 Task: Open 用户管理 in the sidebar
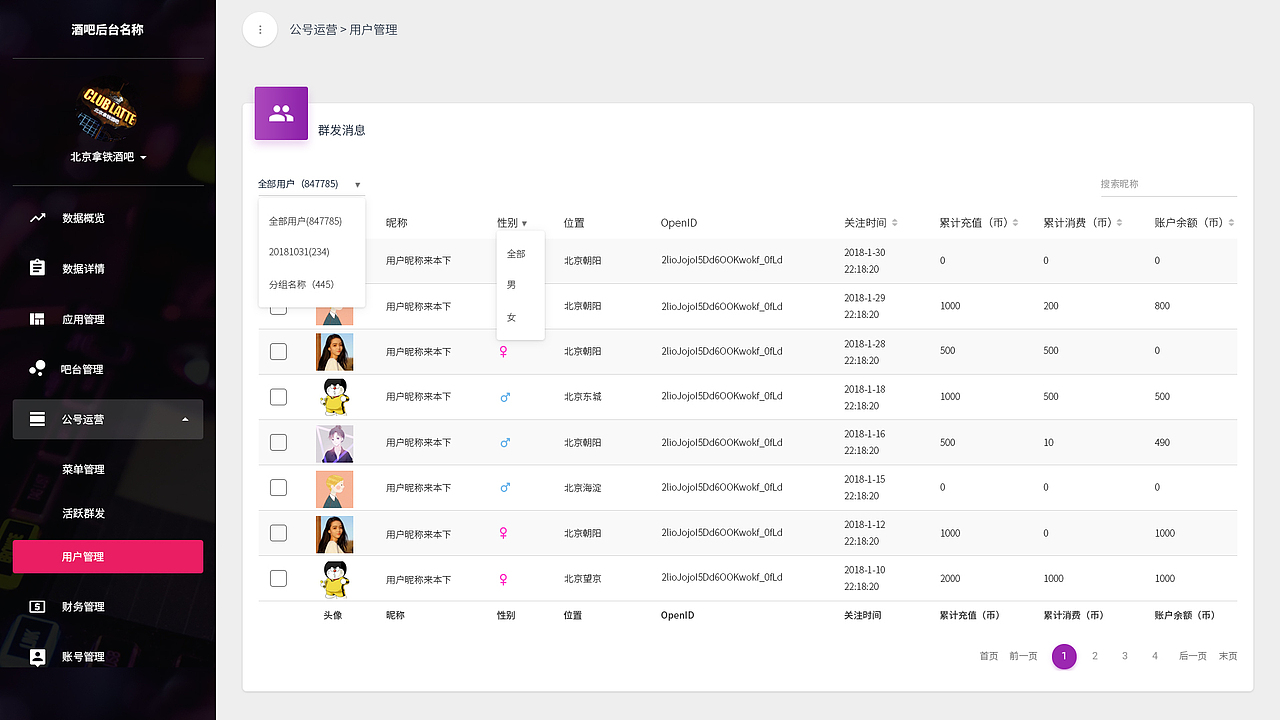click(x=108, y=557)
